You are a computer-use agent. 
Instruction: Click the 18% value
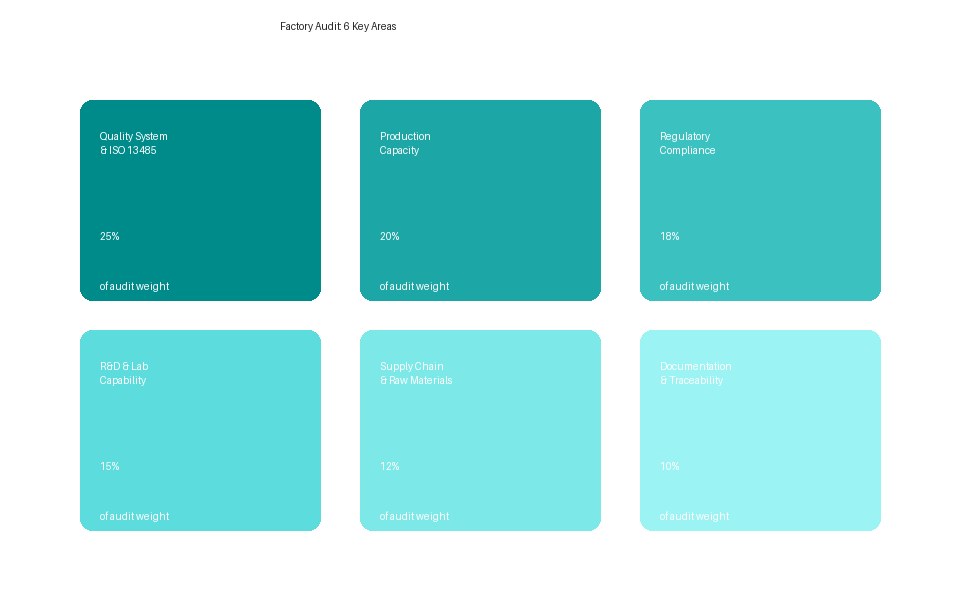coord(669,236)
